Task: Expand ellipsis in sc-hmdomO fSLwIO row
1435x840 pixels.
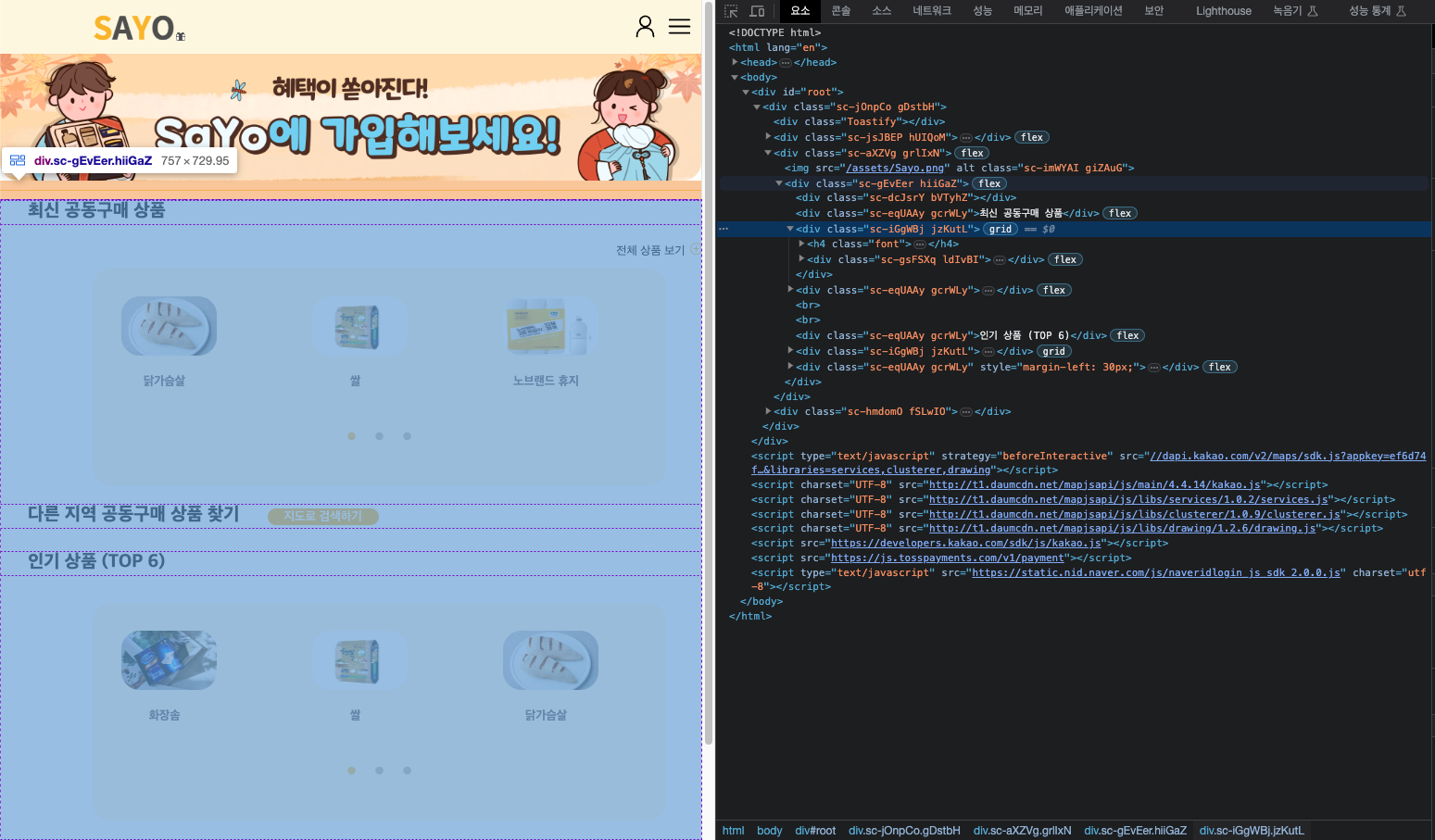Action: click(966, 412)
